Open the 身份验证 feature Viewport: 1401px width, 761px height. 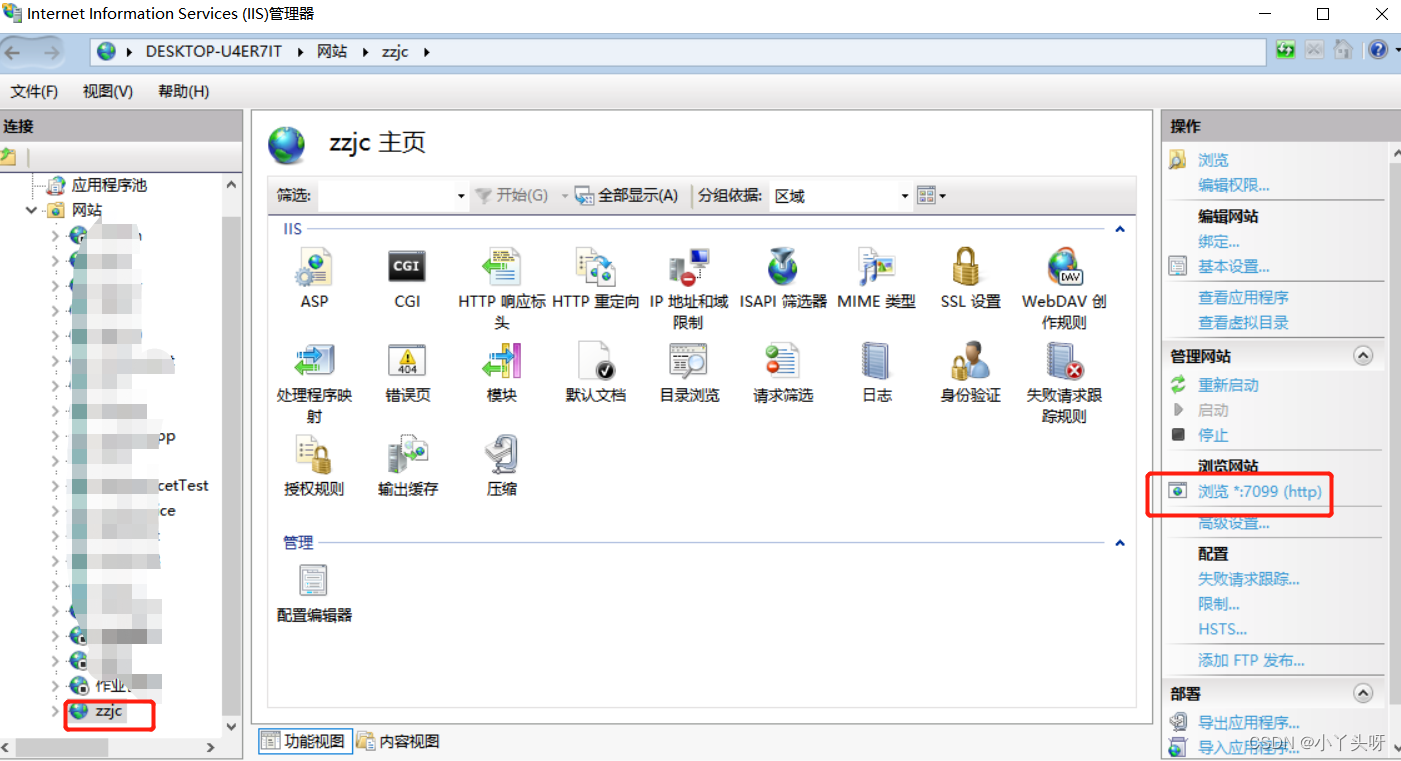[x=970, y=373]
